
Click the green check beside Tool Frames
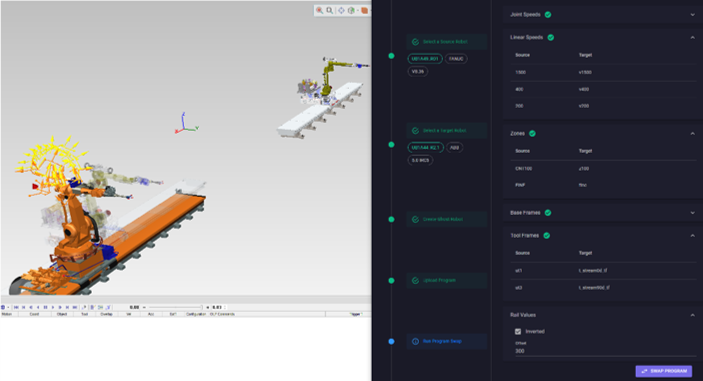[547, 236]
